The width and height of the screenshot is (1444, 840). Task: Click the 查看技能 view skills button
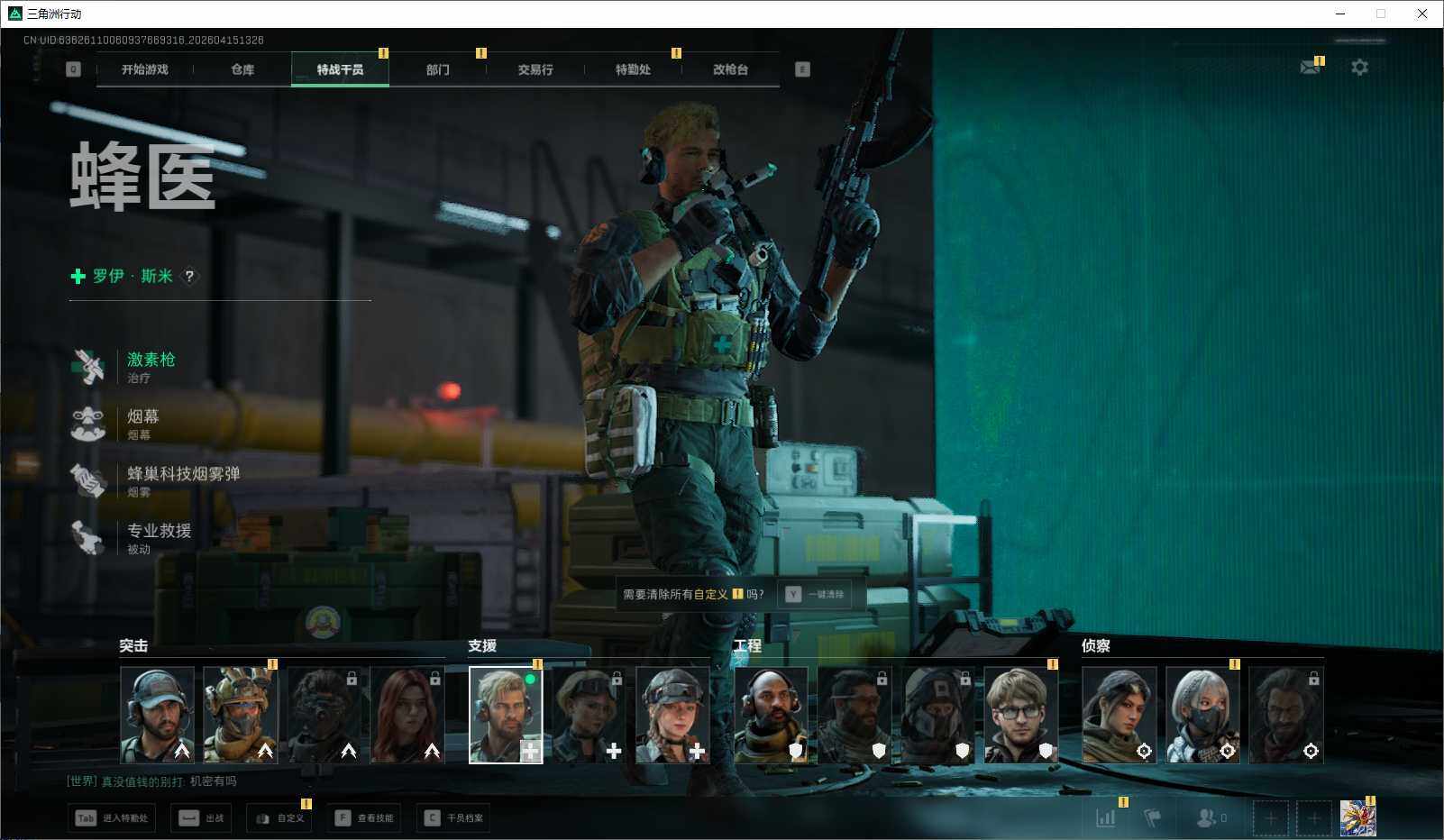click(364, 817)
